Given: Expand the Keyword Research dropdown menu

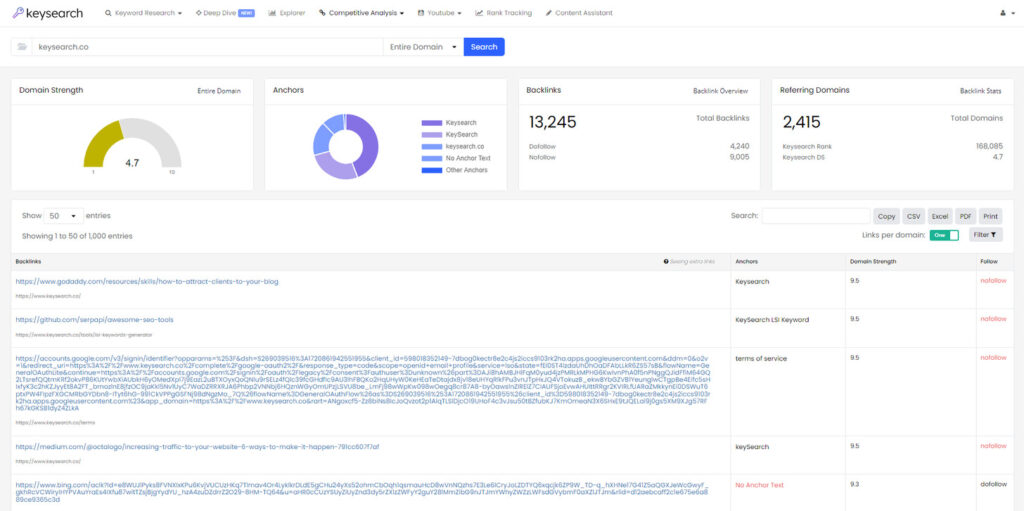Looking at the screenshot, I should coord(144,13).
